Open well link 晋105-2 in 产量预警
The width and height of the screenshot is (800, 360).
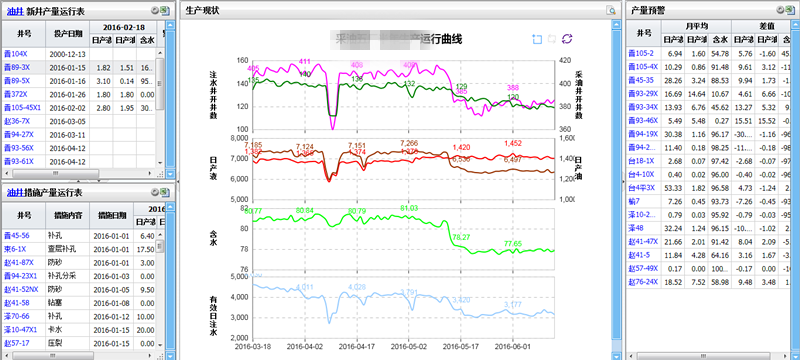pos(641,54)
